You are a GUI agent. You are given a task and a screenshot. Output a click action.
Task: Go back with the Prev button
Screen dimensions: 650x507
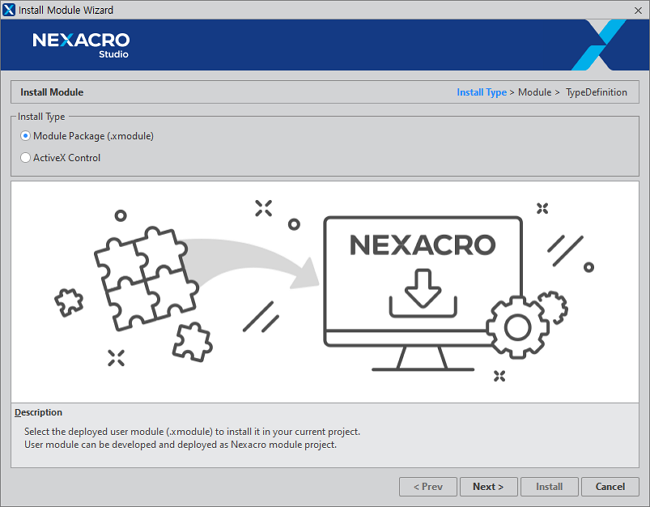(x=427, y=487)
